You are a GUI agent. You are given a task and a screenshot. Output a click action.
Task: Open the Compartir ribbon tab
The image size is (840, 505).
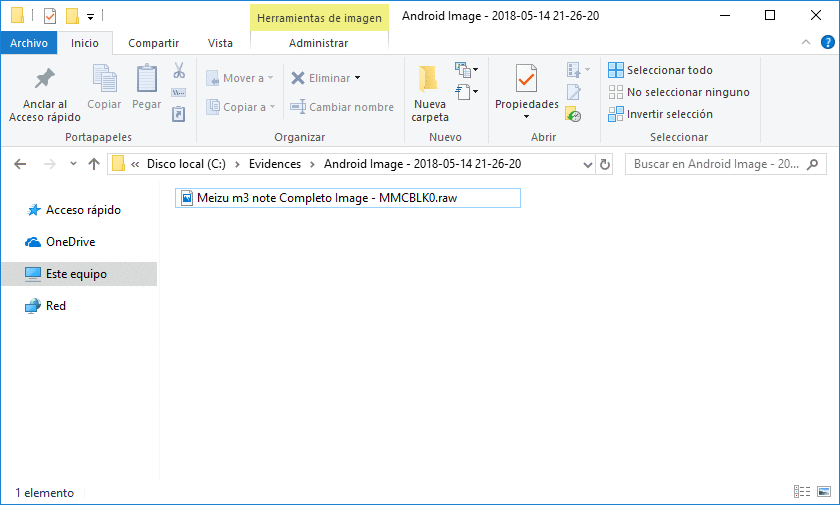153,43
